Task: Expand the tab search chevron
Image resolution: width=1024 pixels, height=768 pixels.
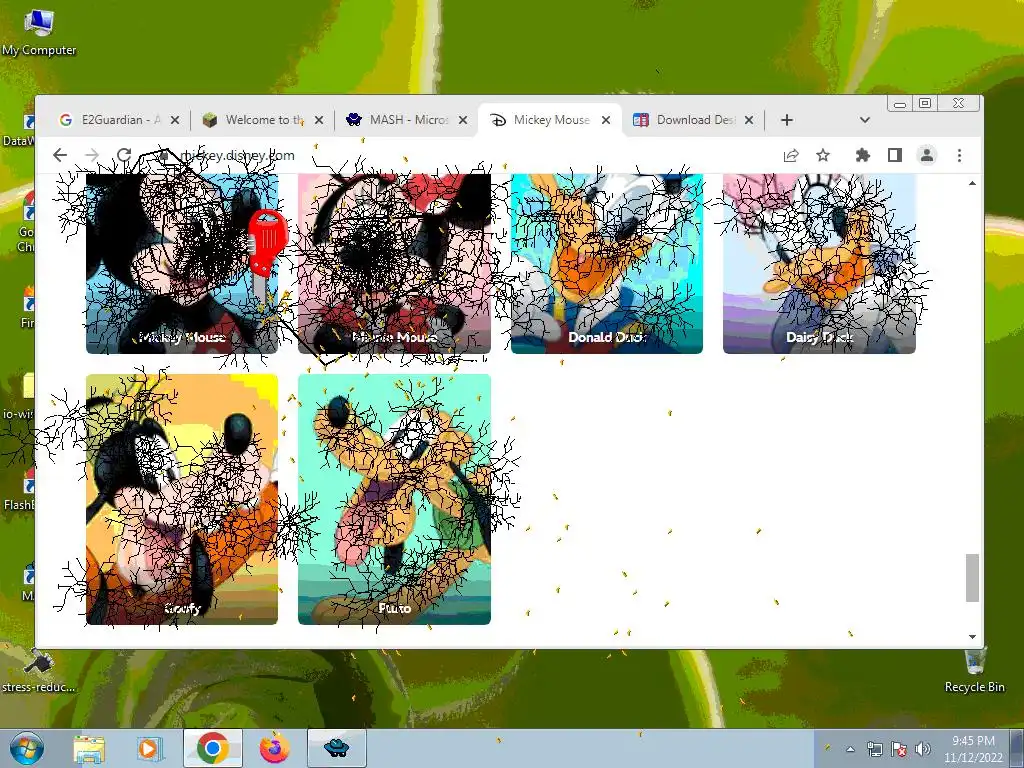Action: click(x=865, y=120)
